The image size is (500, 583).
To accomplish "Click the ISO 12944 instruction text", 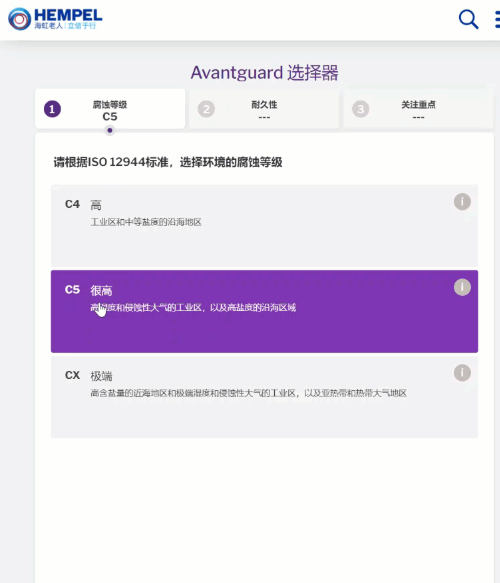I will (x=168, y=162).
